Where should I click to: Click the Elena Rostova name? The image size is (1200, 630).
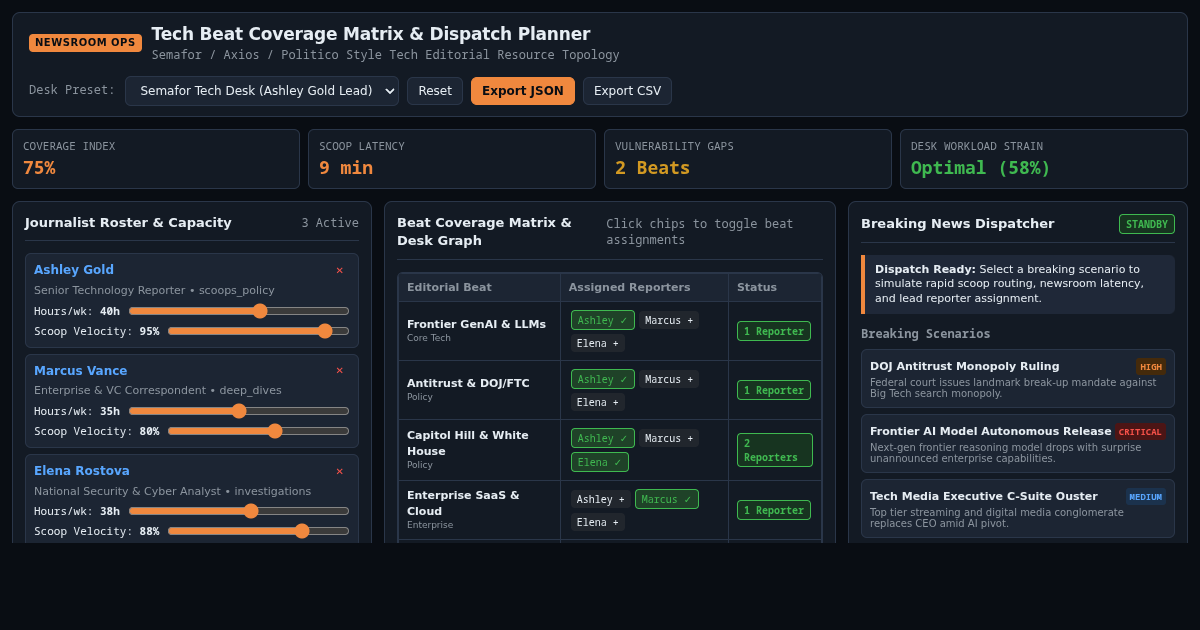[82, 471]
